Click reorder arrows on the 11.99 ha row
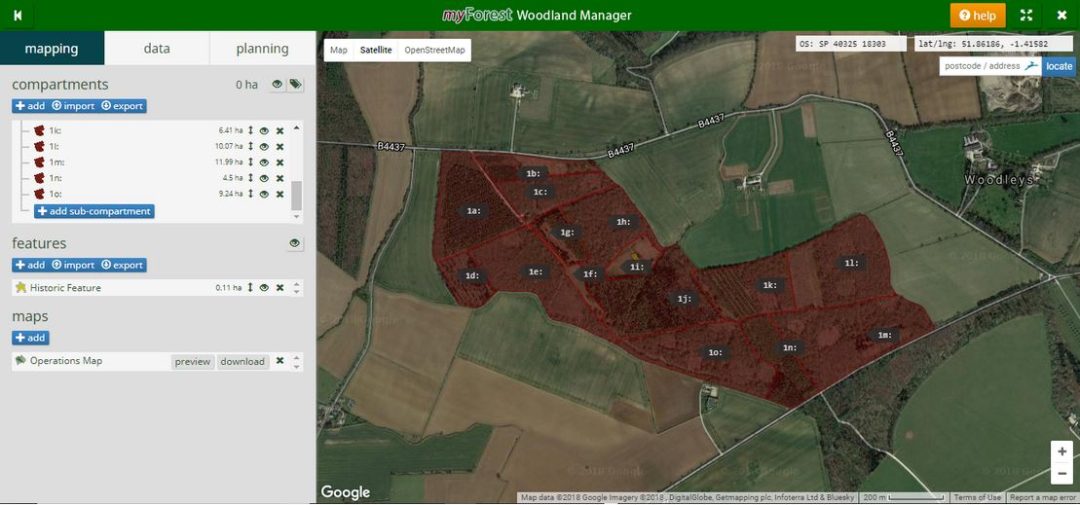 pyautogui.click(x=251, y=163)
